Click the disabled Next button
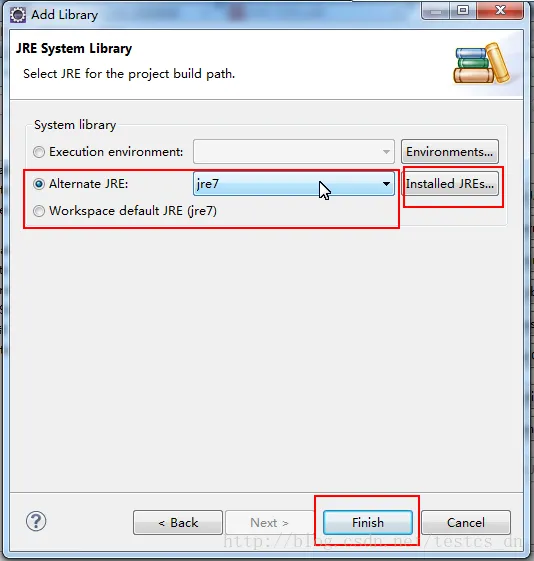 pos(269,523)
